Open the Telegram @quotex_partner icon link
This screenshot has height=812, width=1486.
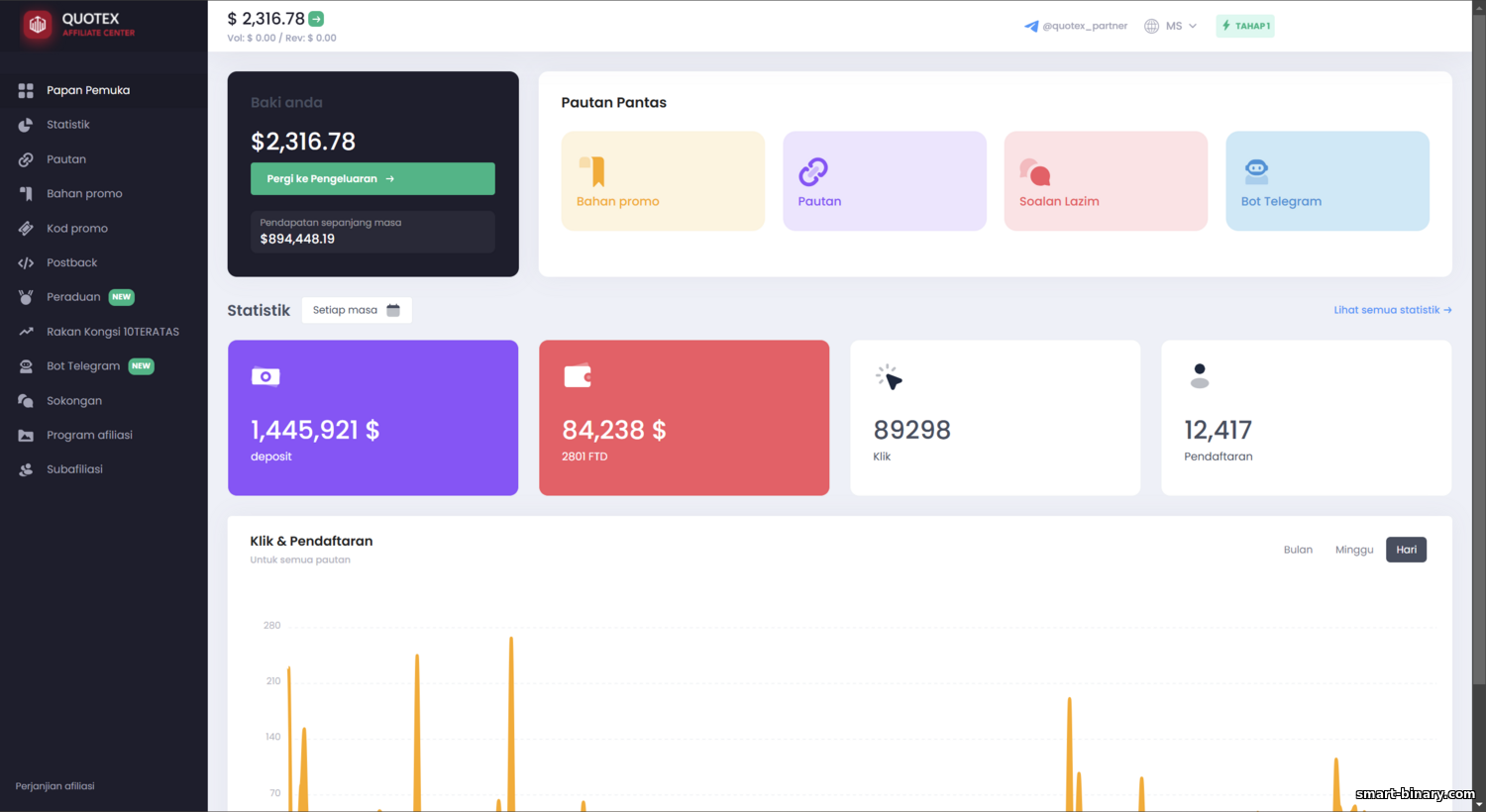pyautogui.click(x=1031, y=26)
